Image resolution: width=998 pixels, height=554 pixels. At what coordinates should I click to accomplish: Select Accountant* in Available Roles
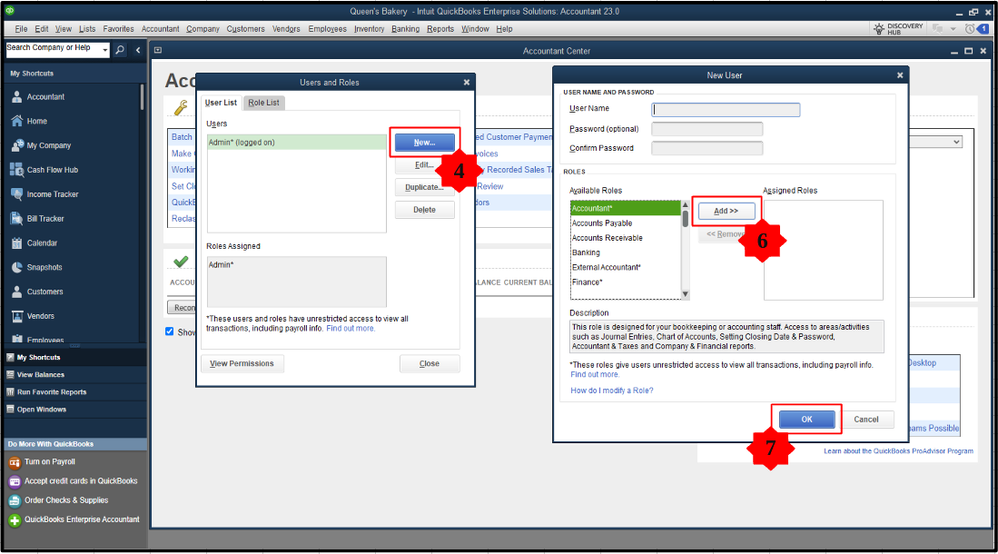626,208
